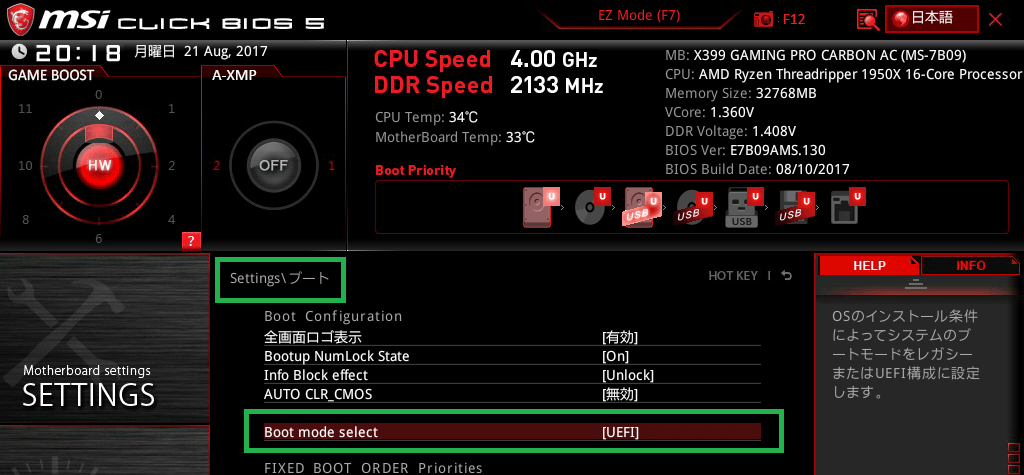Switch to EZ Mode (F7)
This screenshot has height=475, width=1024.
[x=639, y=16]
